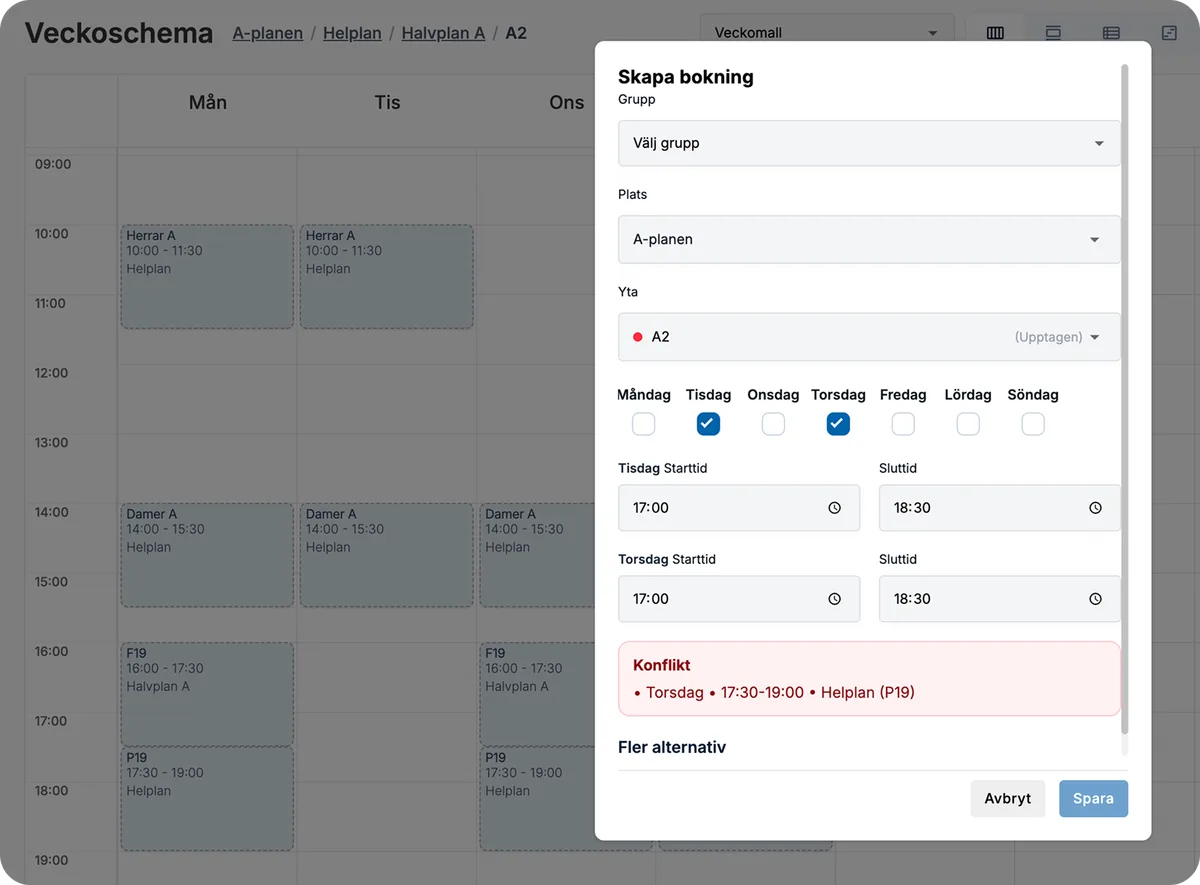Enable the Måndag checkbox
This screenshot has height=885, width=1200.
pos(644,424)
